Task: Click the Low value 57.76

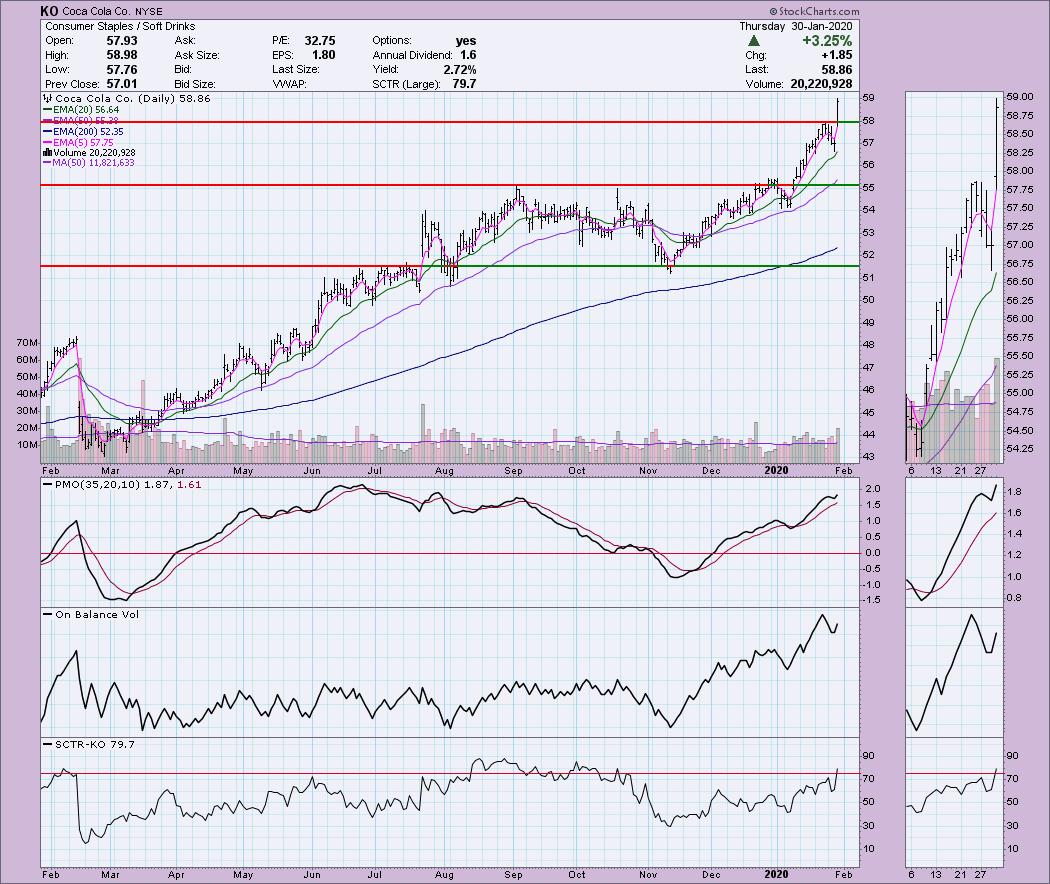Action: 122,70
